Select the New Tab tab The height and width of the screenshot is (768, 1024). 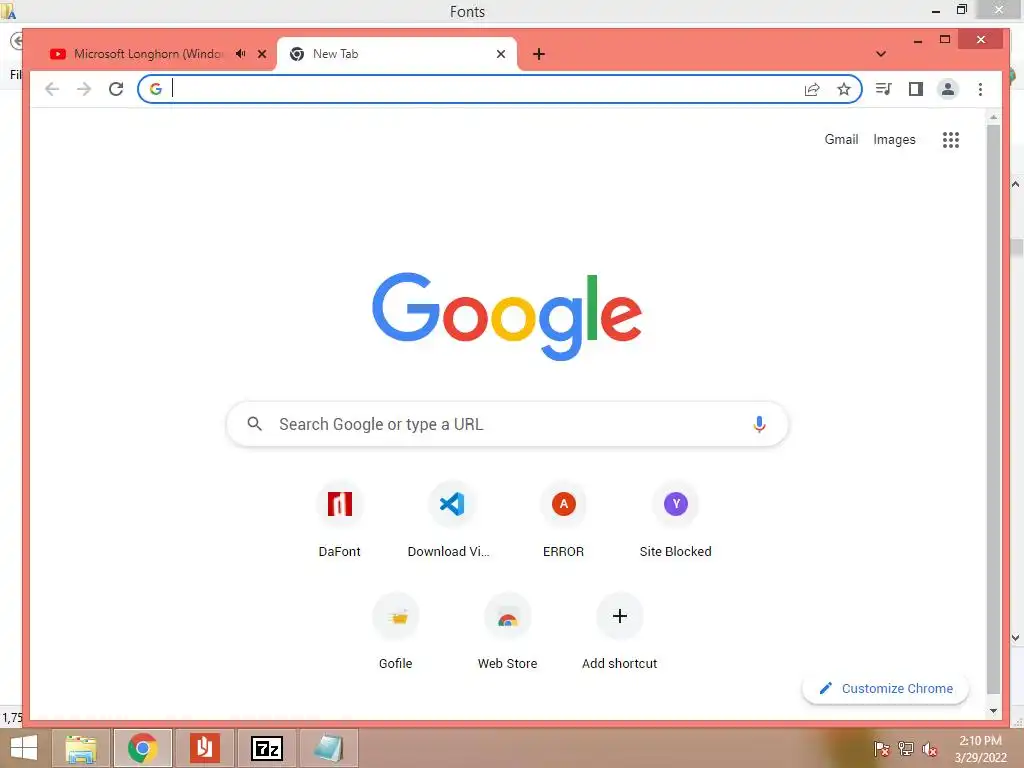(x=397, y=54)
